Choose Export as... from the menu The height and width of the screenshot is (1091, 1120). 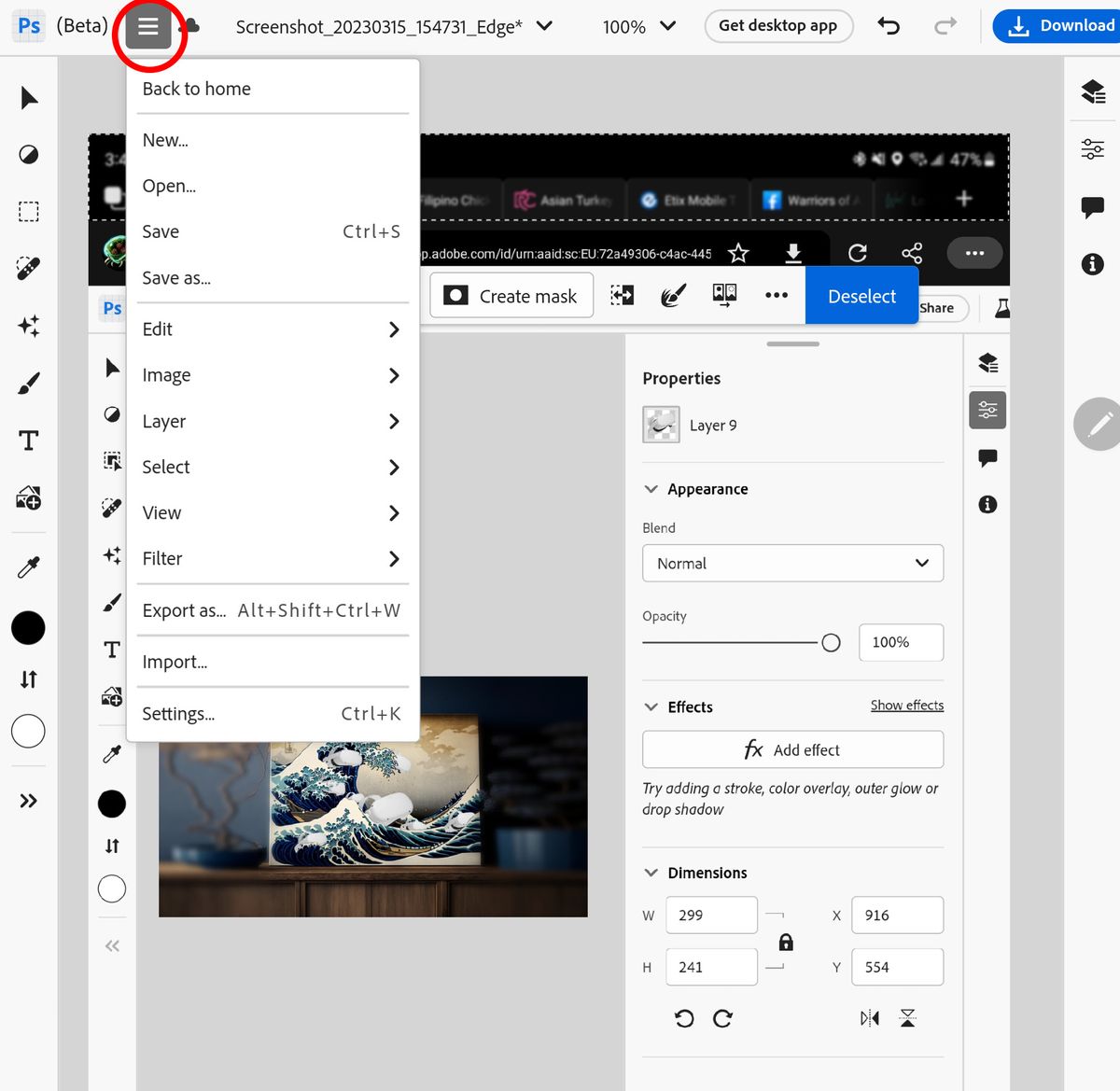(x=273, y=610)
